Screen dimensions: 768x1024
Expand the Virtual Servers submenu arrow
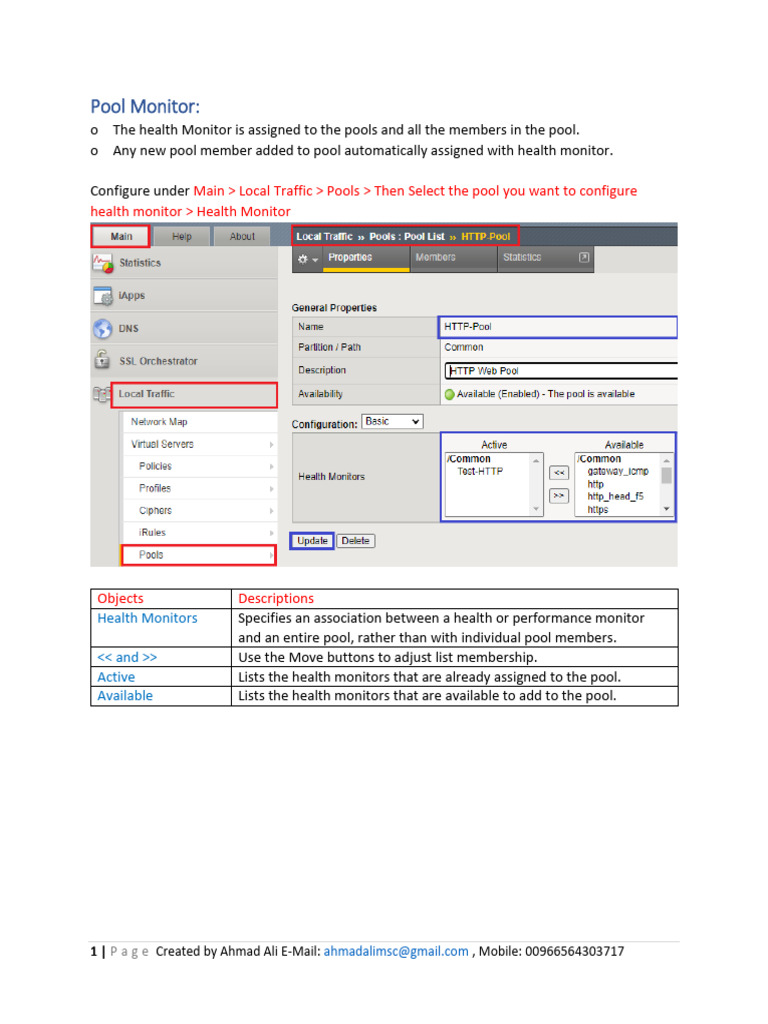click(271, 445)
